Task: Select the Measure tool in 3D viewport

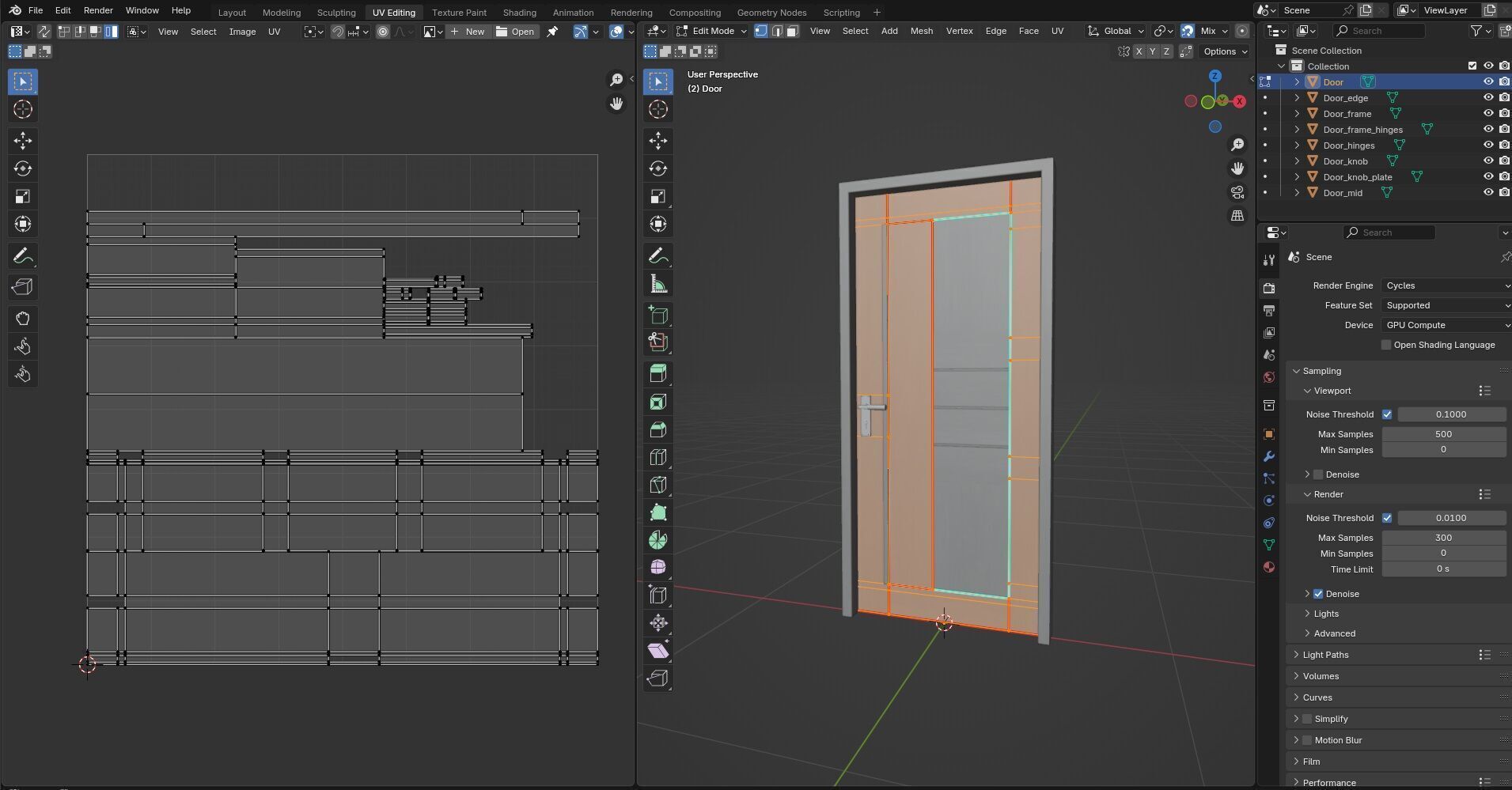Action: pyautogui.click(x=657, y=284)
